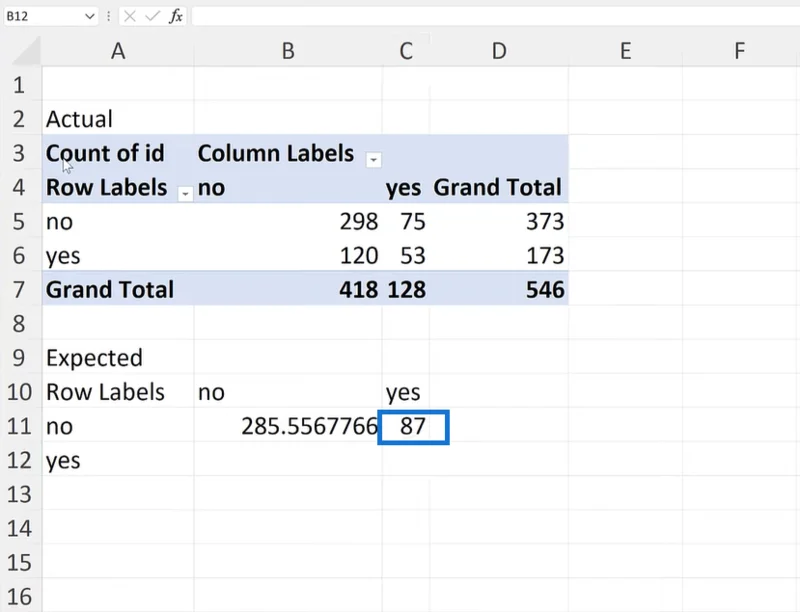Click the Name Box showing B12

click(x=43, y=16)
